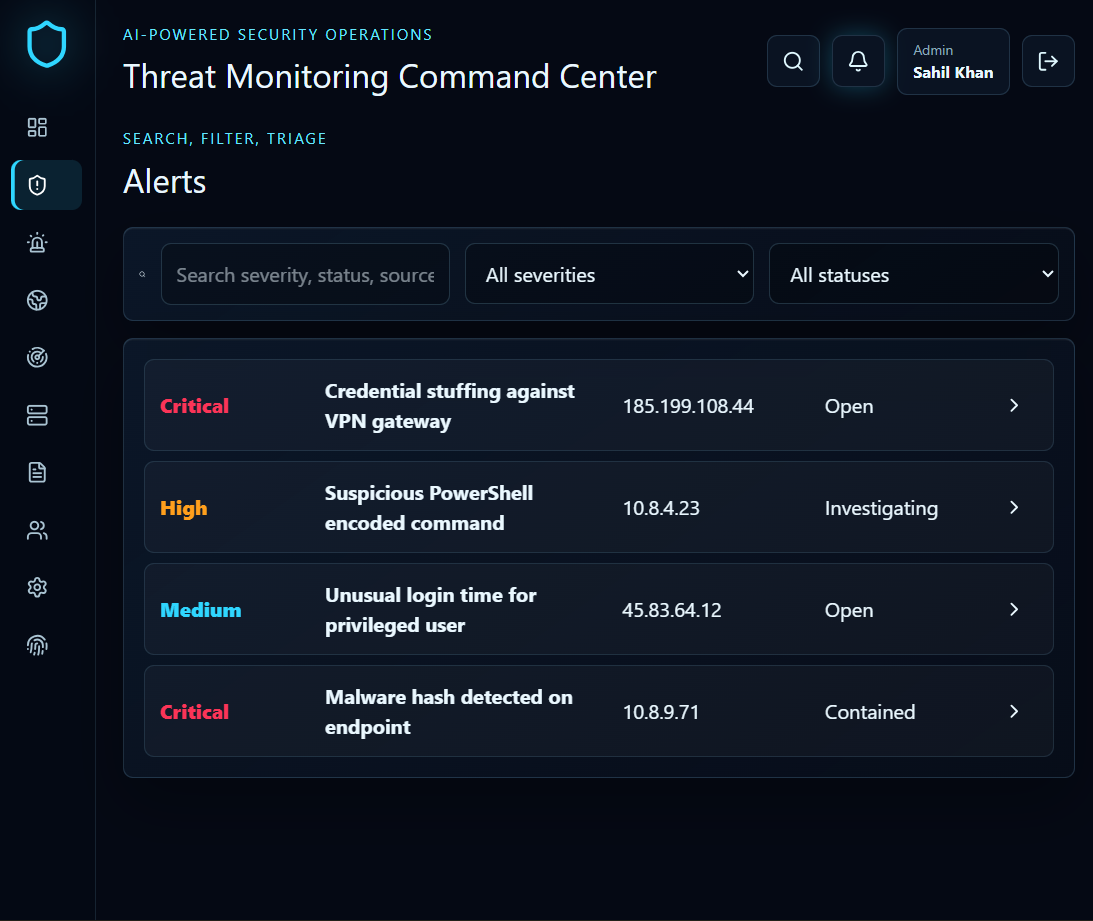Click the fingerprint icon in sidebar
1093x921 pixels.
click(x=37, y=646)
